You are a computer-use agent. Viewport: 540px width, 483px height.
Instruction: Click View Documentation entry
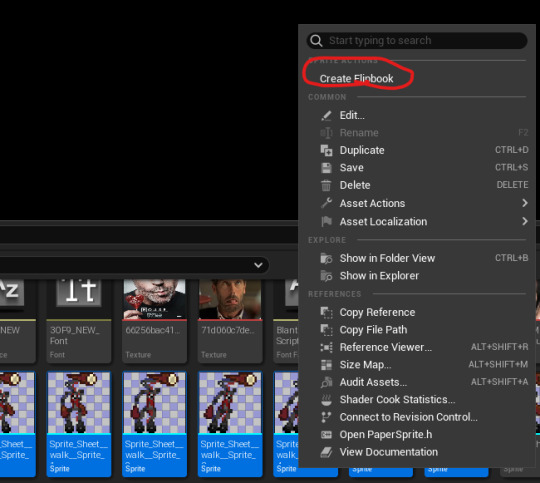click(389, 452)
